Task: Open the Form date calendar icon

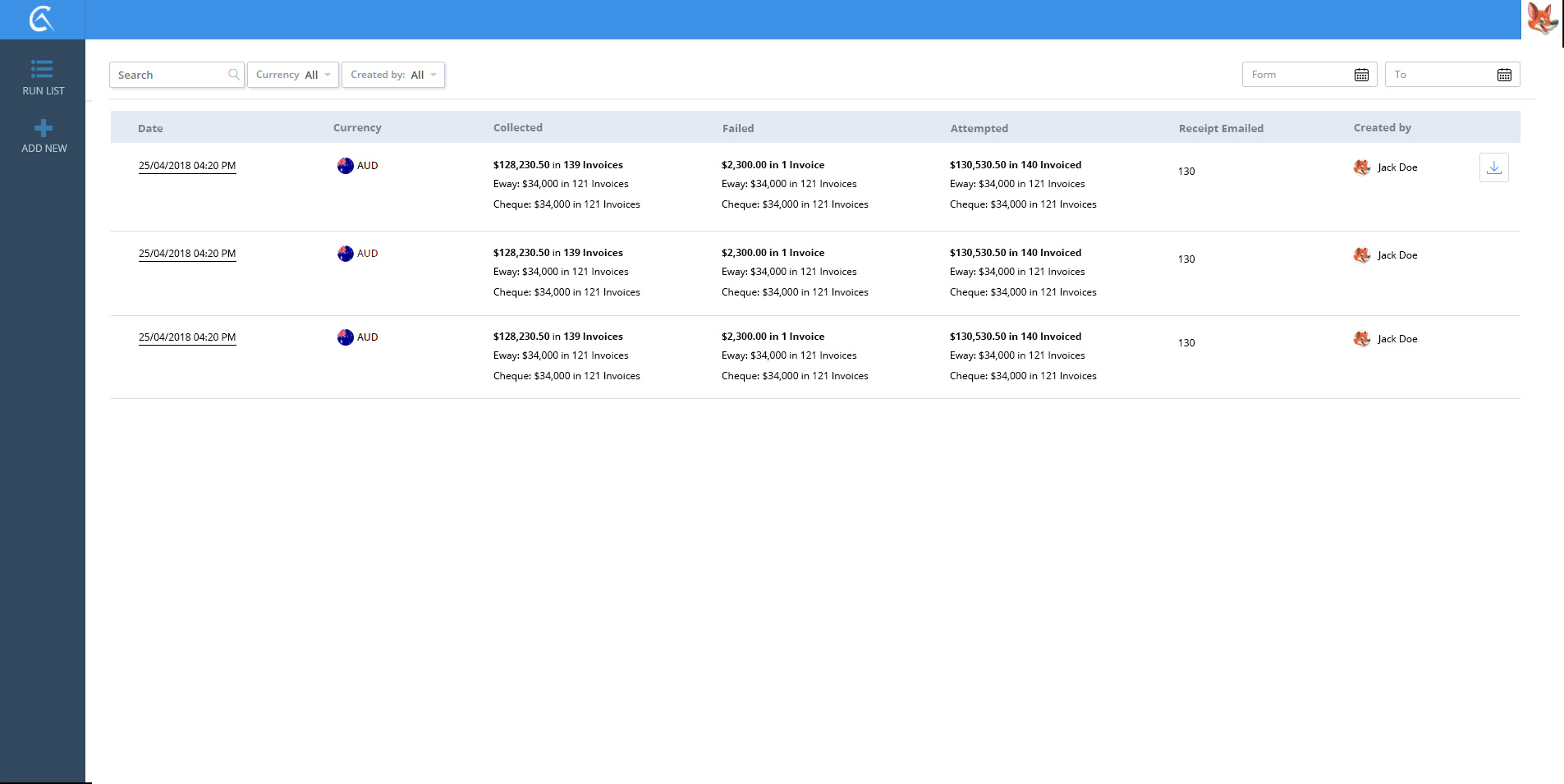Action: click(x=1361, y=75)
